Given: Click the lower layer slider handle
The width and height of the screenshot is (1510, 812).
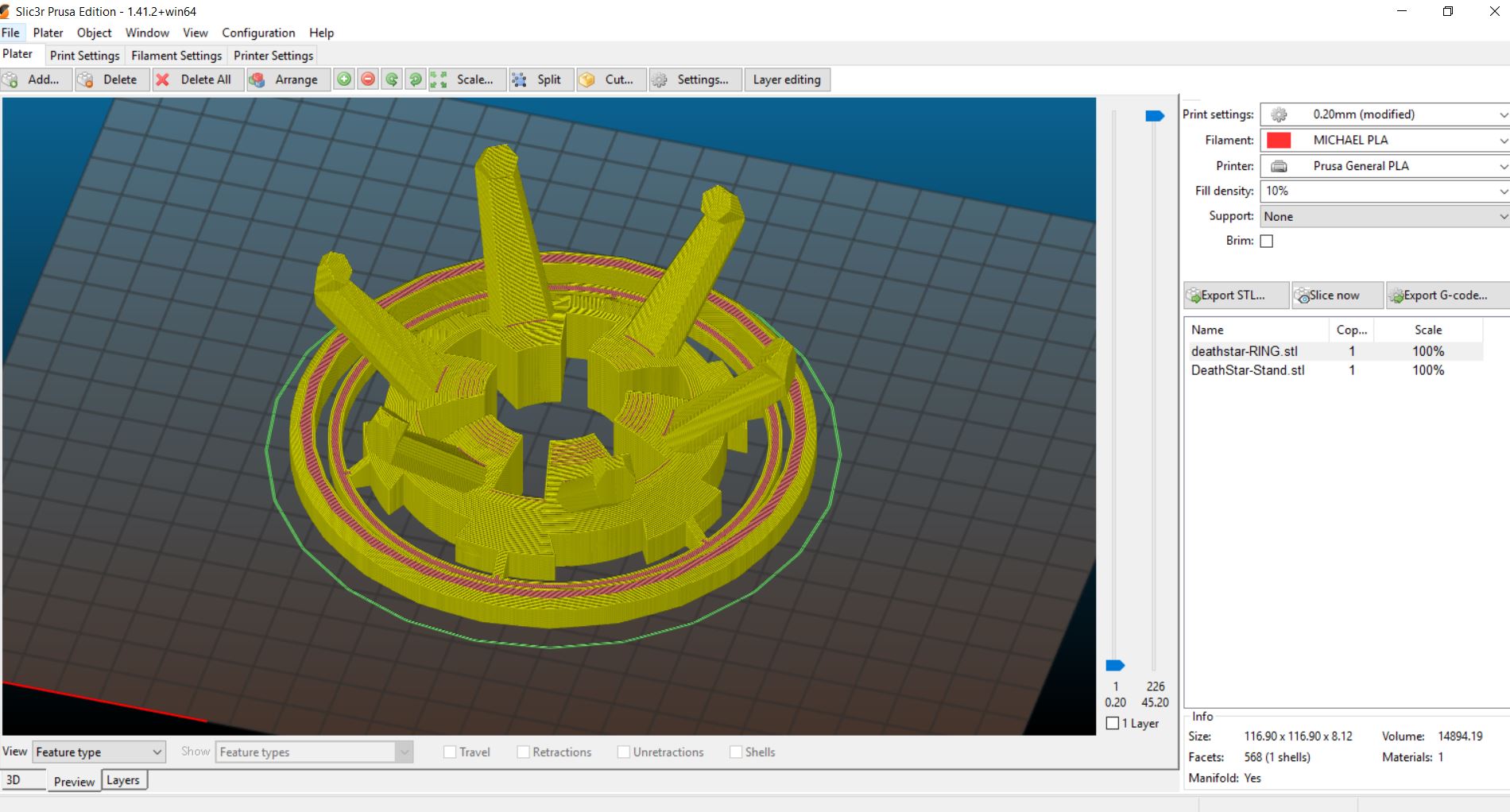Looking at the screenshot, I should pyautogui.click(x=1115, y=665).
